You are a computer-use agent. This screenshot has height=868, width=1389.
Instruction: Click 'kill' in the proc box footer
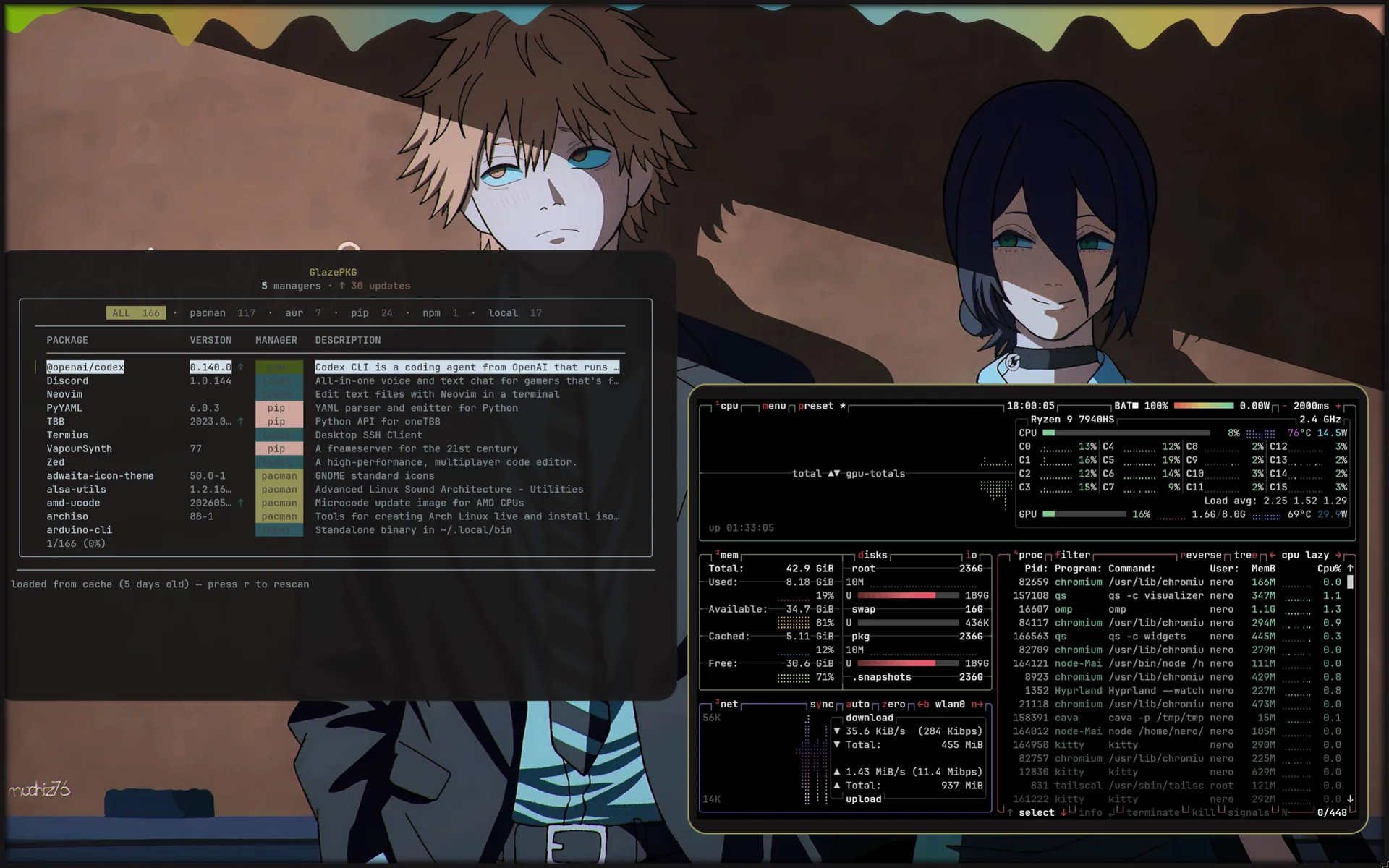click(x=1204, y=812)
